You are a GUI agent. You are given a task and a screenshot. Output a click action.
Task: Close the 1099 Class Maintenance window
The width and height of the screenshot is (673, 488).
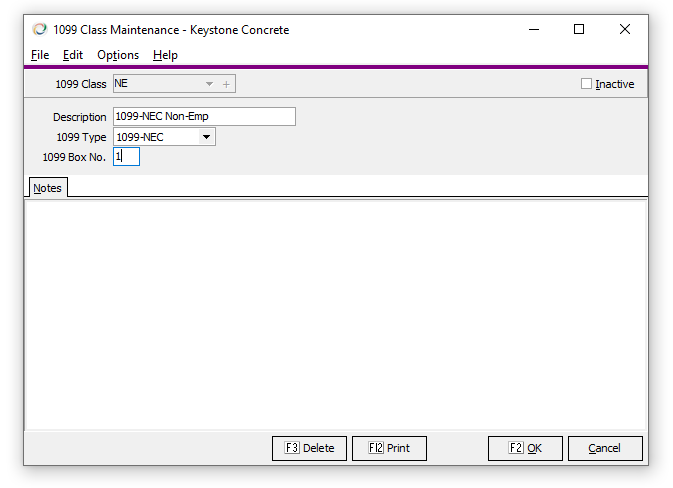(624, 30)
